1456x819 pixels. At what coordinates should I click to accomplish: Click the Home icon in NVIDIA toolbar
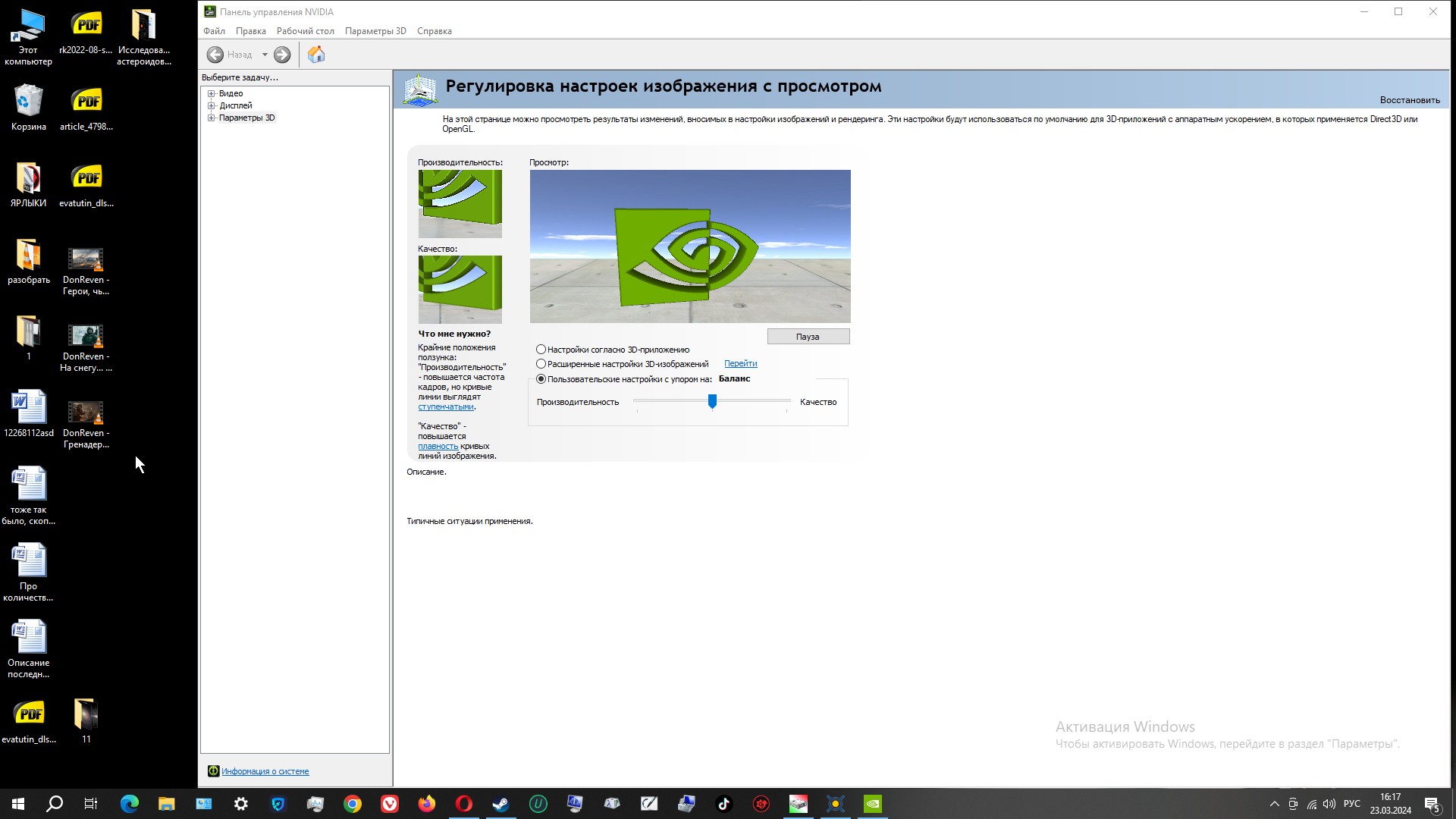coord(316,55)
